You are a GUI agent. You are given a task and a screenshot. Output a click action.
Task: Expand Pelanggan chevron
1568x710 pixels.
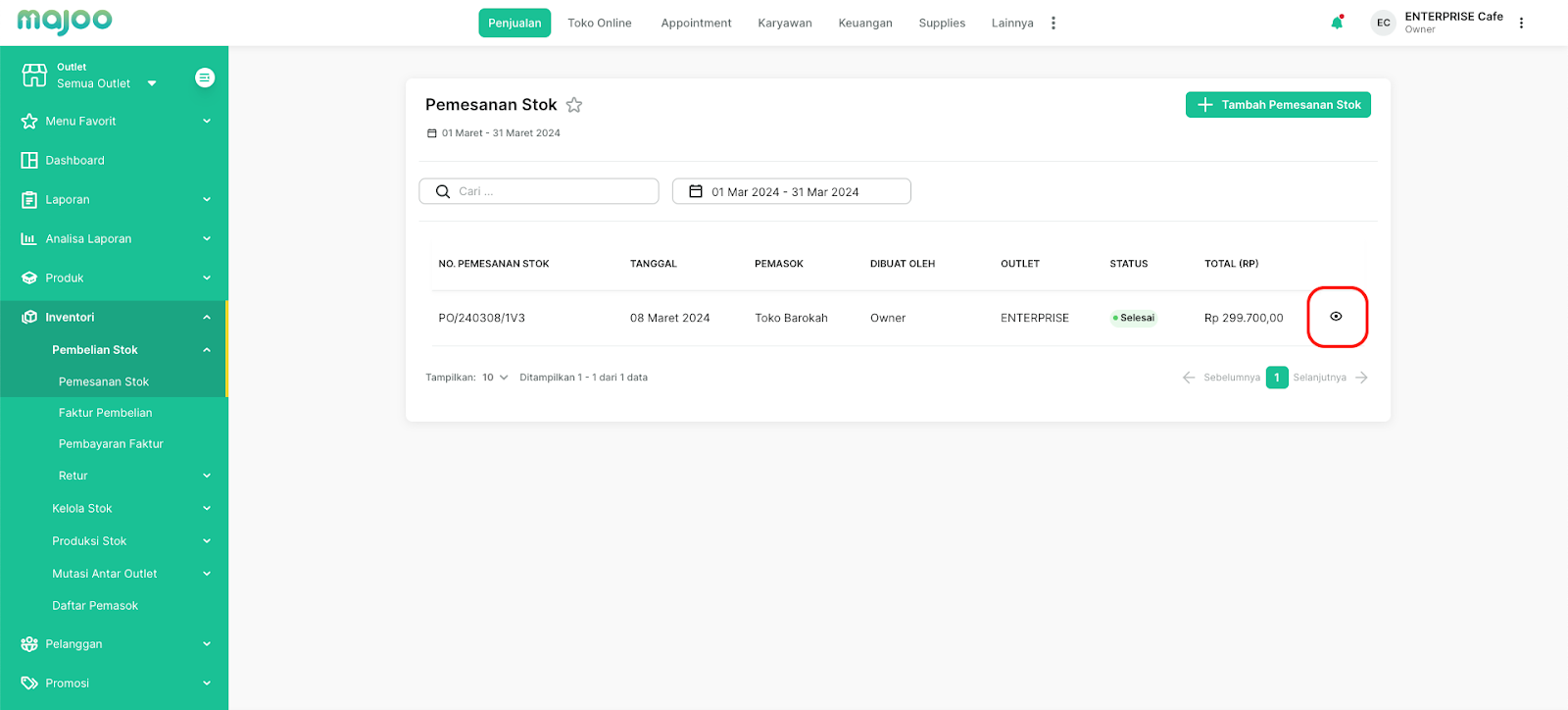tap(207, 644)
